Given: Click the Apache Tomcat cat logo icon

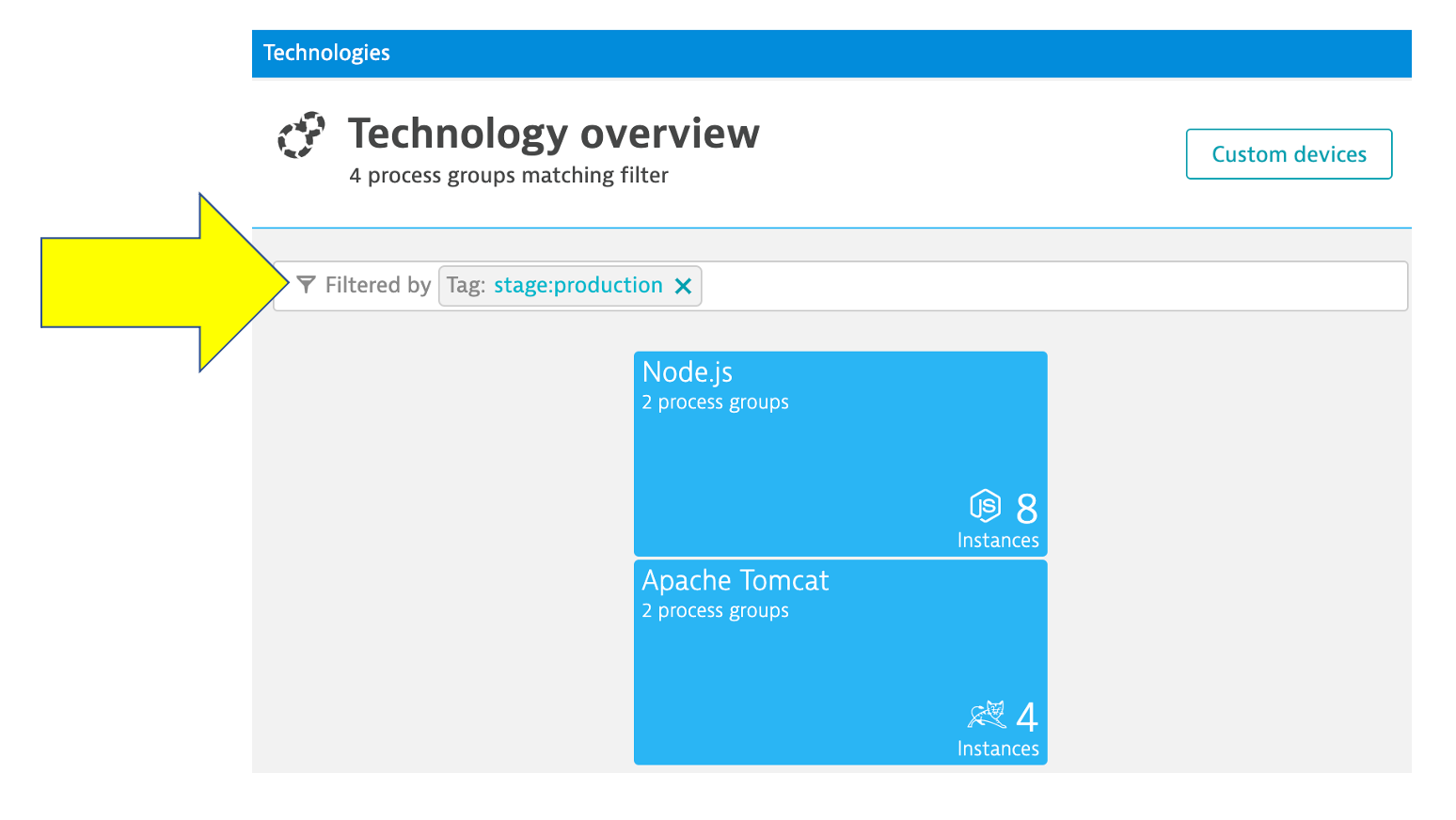Looking at the screenshot, I should (x=986, y=716).
